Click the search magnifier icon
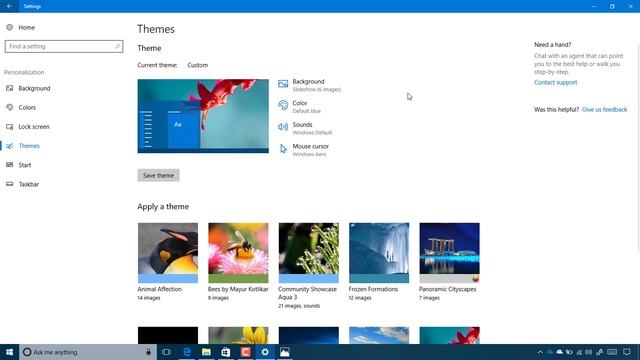 click(117, 46)
